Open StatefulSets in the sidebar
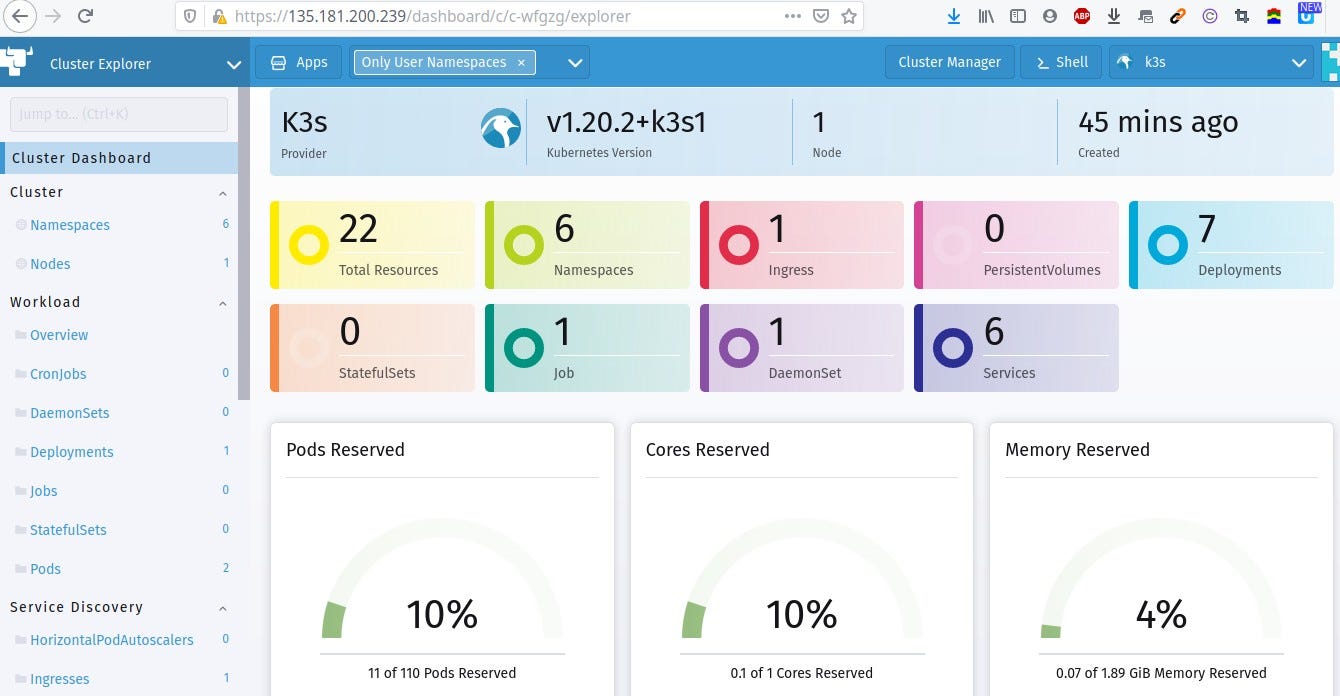 [68, 530]
